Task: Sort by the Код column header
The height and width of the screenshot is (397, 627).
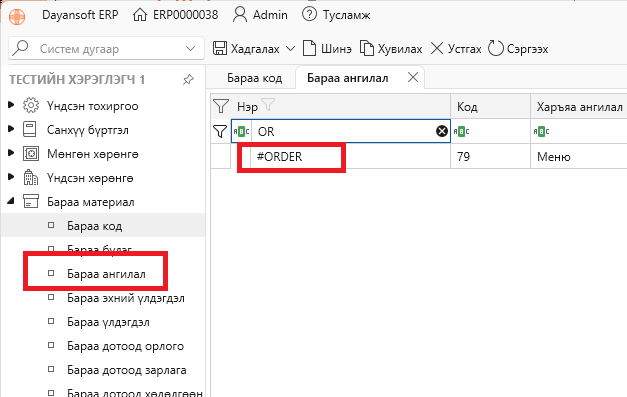Action: [x=467, y=107]
